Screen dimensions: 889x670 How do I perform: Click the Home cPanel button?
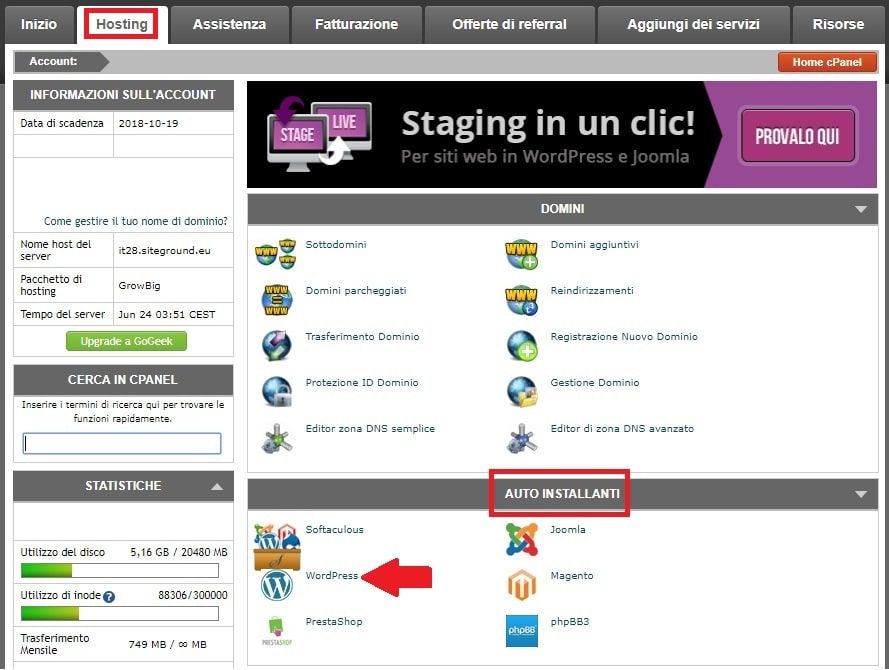click(x=827, y=62)
